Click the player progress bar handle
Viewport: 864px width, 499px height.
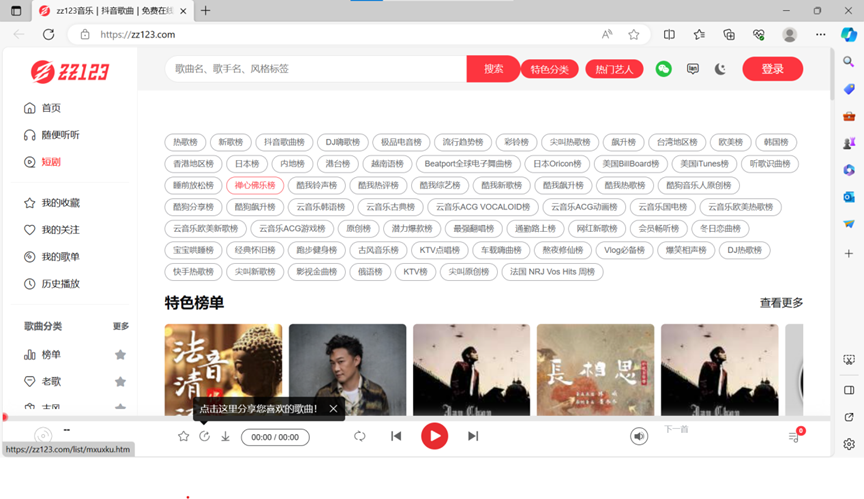[5, 417]
